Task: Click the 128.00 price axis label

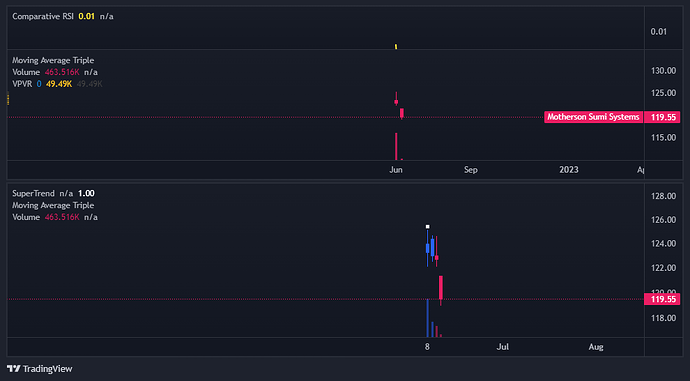Action: click(x=663, y=196)
